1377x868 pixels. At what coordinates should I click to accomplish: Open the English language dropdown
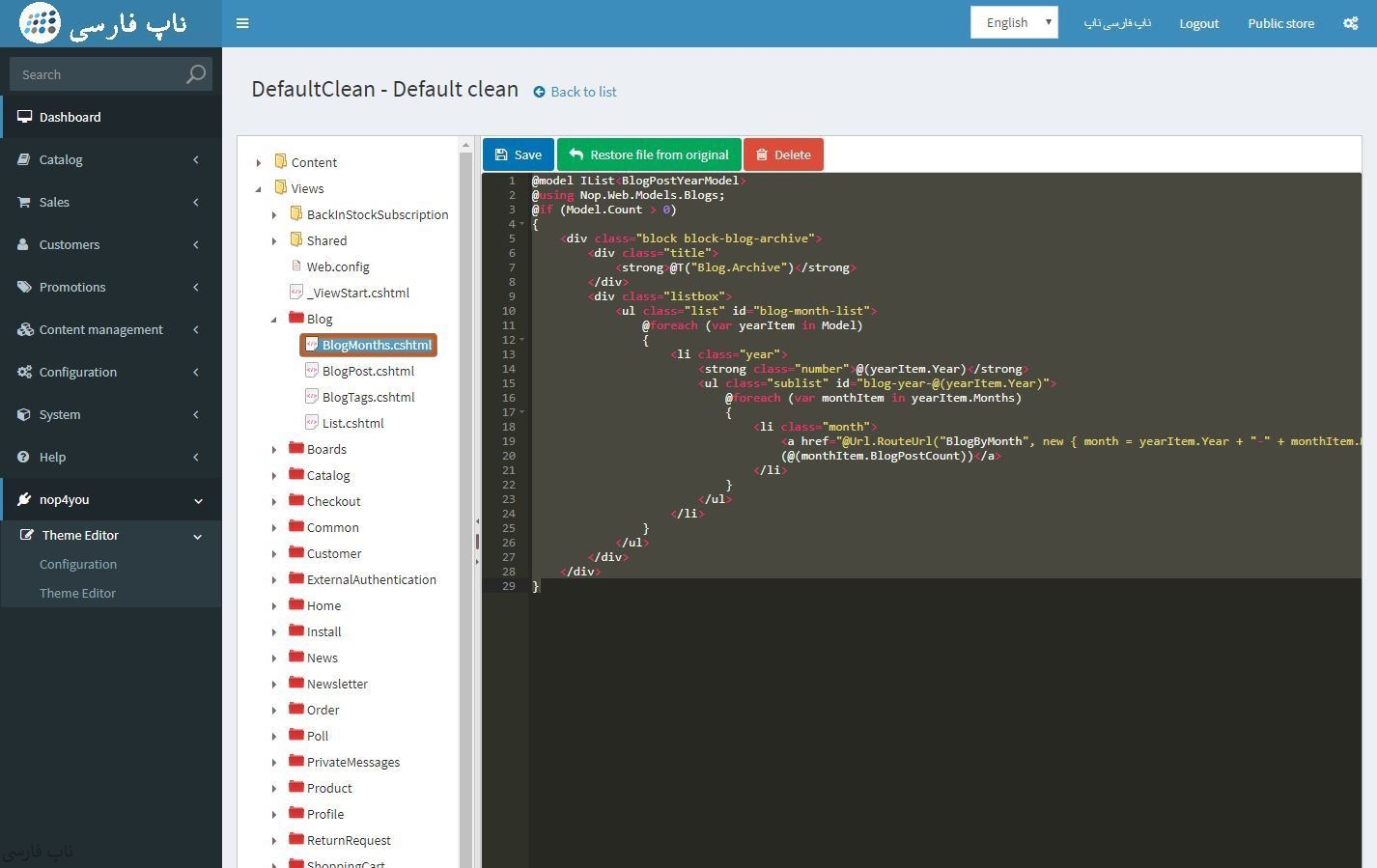pyautogui.click(x=1014, y=22)
